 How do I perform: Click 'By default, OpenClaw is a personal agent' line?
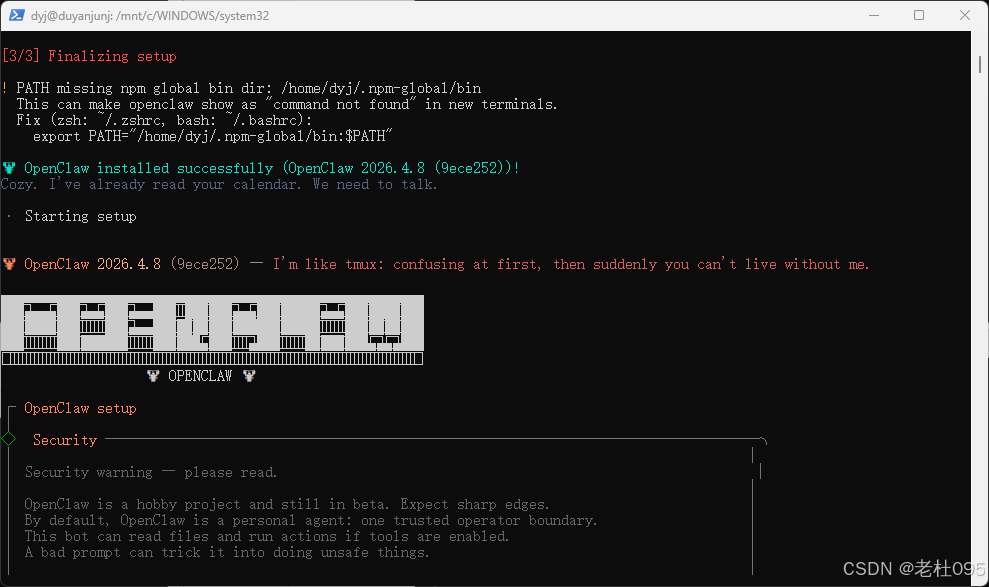[x=311, y=520]
